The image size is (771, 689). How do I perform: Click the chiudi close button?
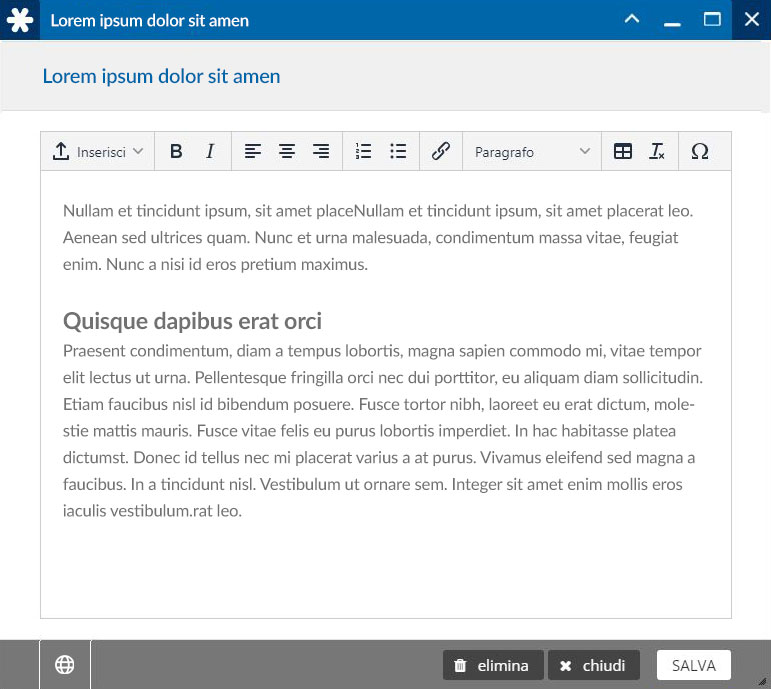[594, 665]
